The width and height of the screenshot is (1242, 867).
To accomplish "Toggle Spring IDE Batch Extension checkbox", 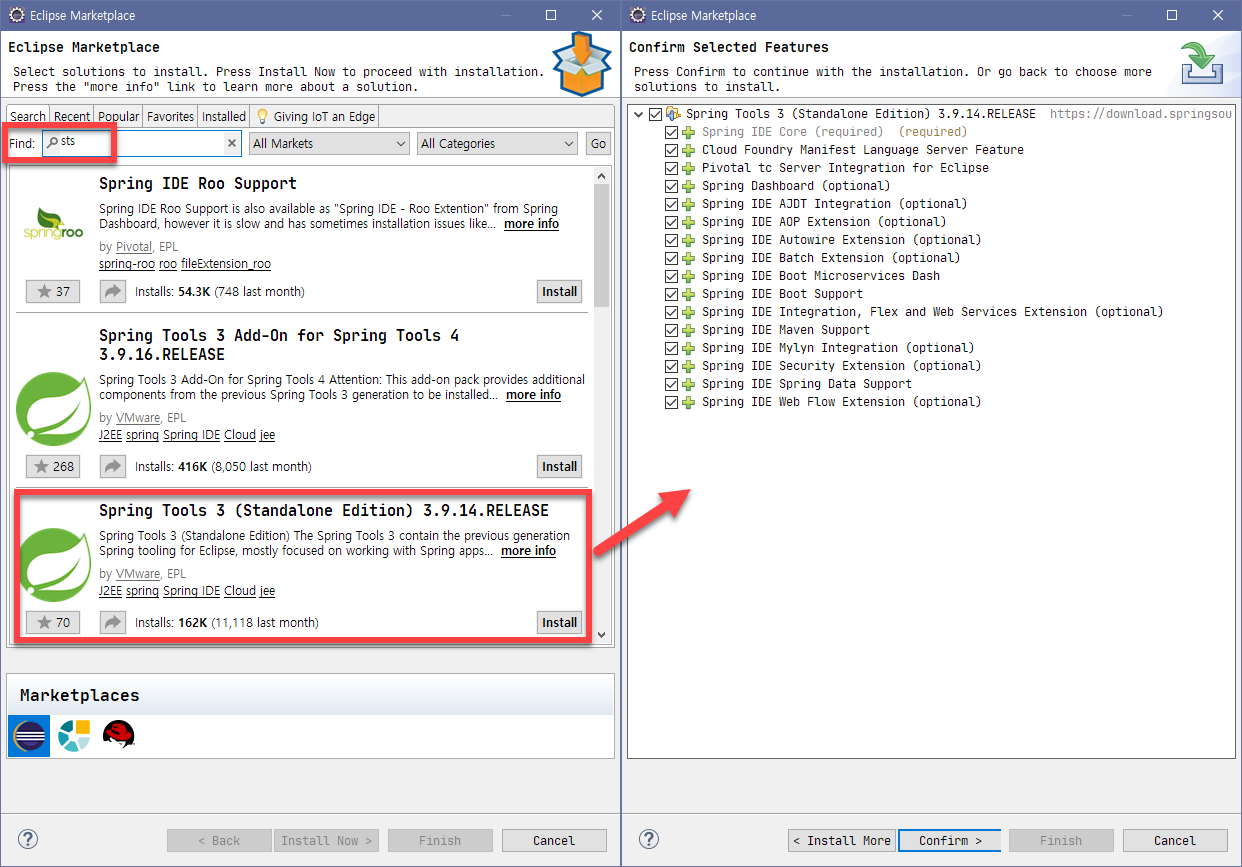I will (671, 258).
